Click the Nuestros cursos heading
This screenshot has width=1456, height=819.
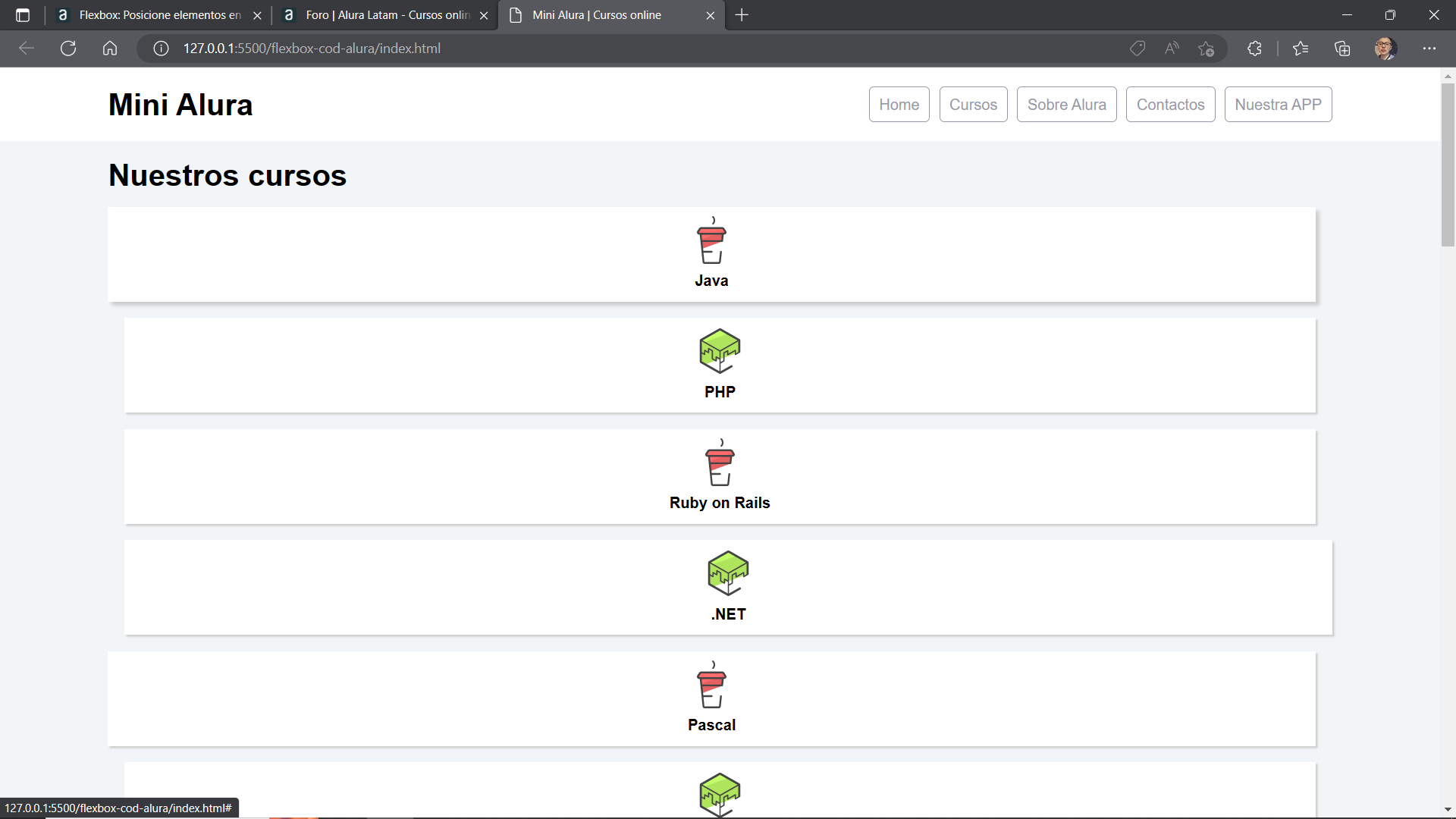pyautogui.click(x=227, y=175)
